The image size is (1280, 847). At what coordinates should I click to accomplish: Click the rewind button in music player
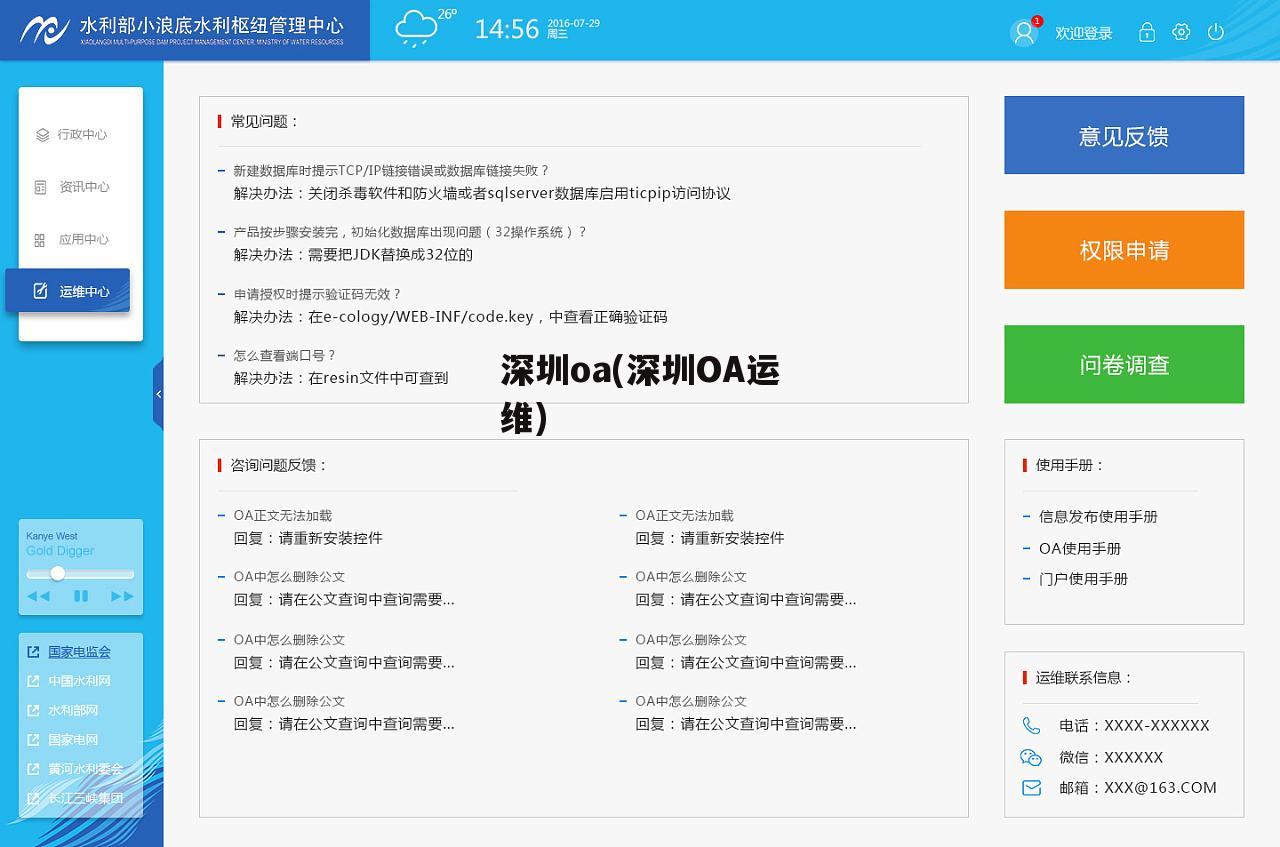pyautogui.click(x=38, y=596)
